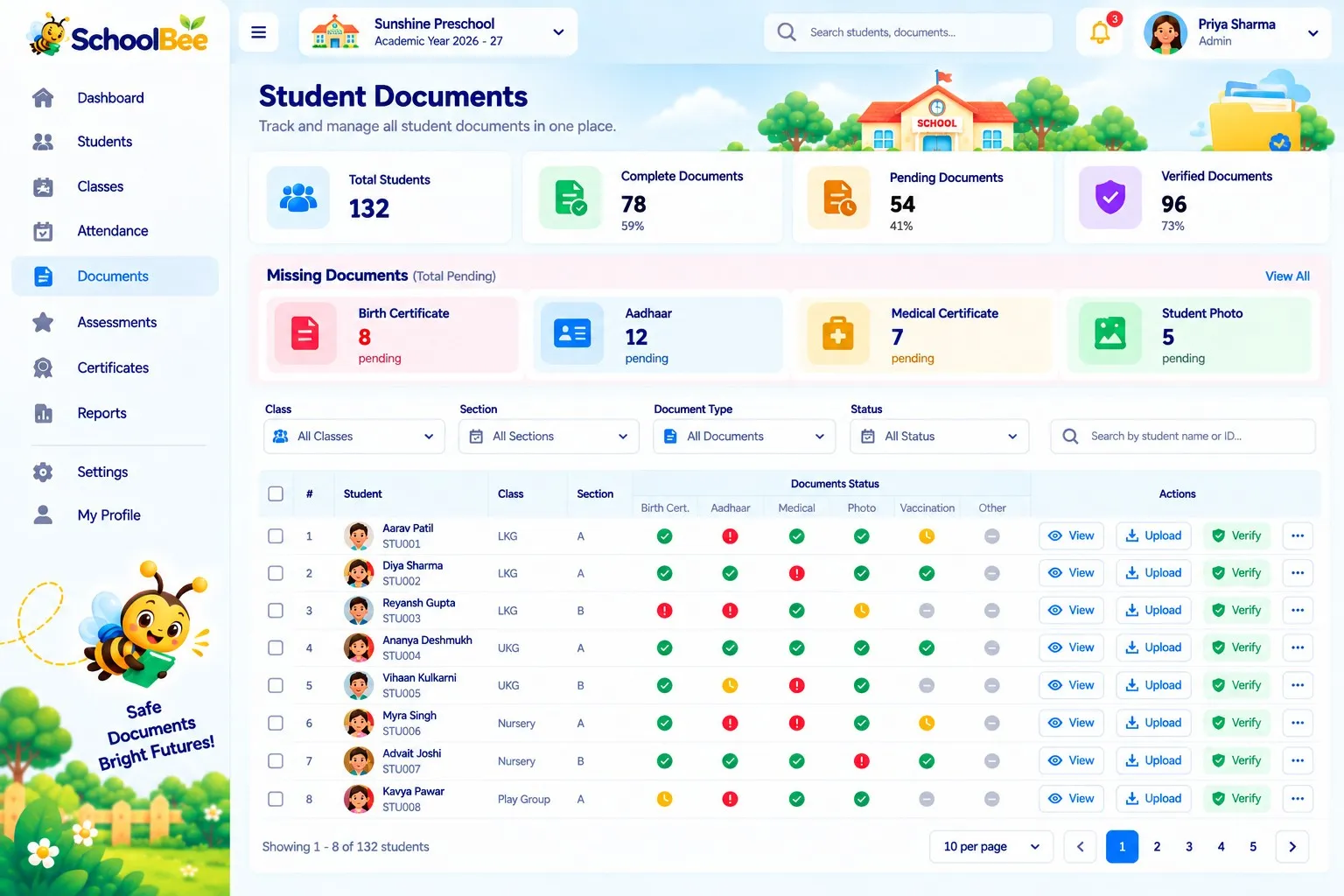Click the Birth Certificate pending card icon
The height and width of the screenshot is (896, 1344).
[x=305, y=333]
